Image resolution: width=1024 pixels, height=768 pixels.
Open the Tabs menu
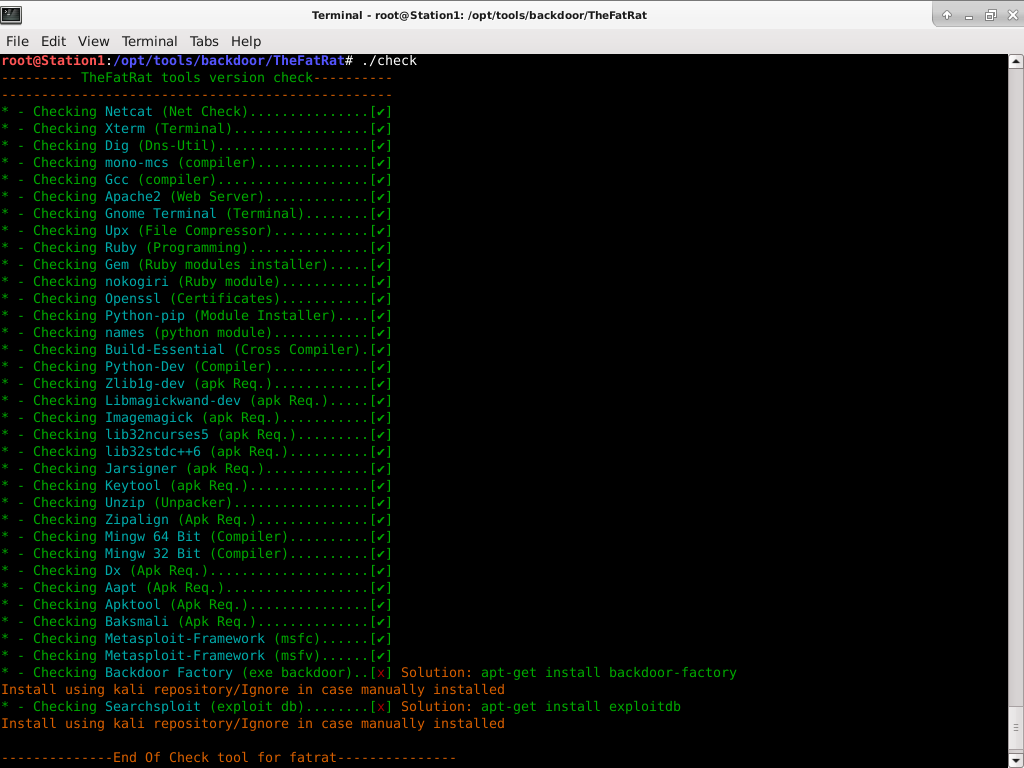tap(204, 41)
